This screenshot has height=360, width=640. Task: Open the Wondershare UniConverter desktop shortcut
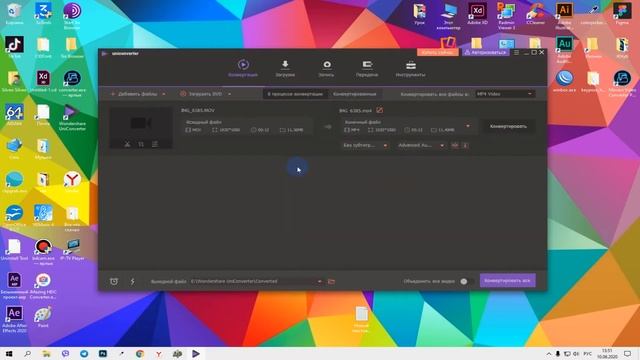point(72,118)
